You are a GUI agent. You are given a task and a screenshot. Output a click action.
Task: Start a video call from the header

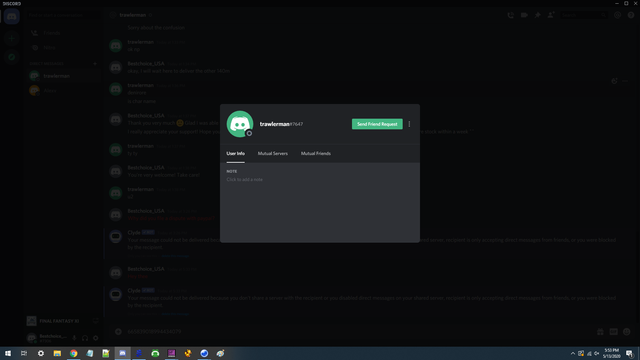[x=524, y=15]
